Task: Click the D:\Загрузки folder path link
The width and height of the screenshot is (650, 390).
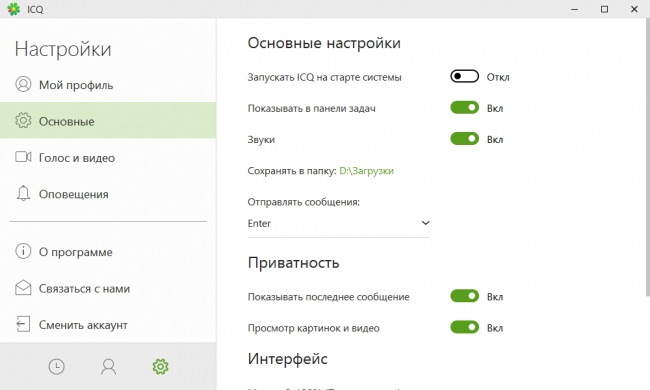Action: click(366, 171)
